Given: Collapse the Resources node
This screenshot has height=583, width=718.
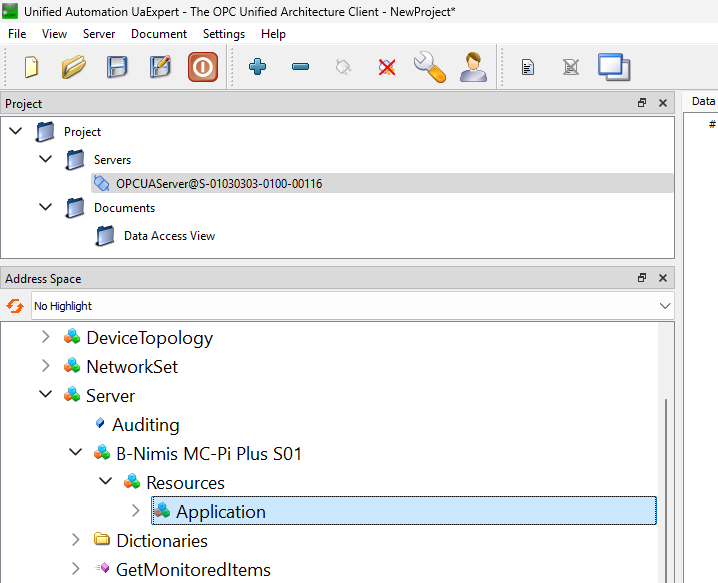Looking at the screenshot, I should 106,481.
